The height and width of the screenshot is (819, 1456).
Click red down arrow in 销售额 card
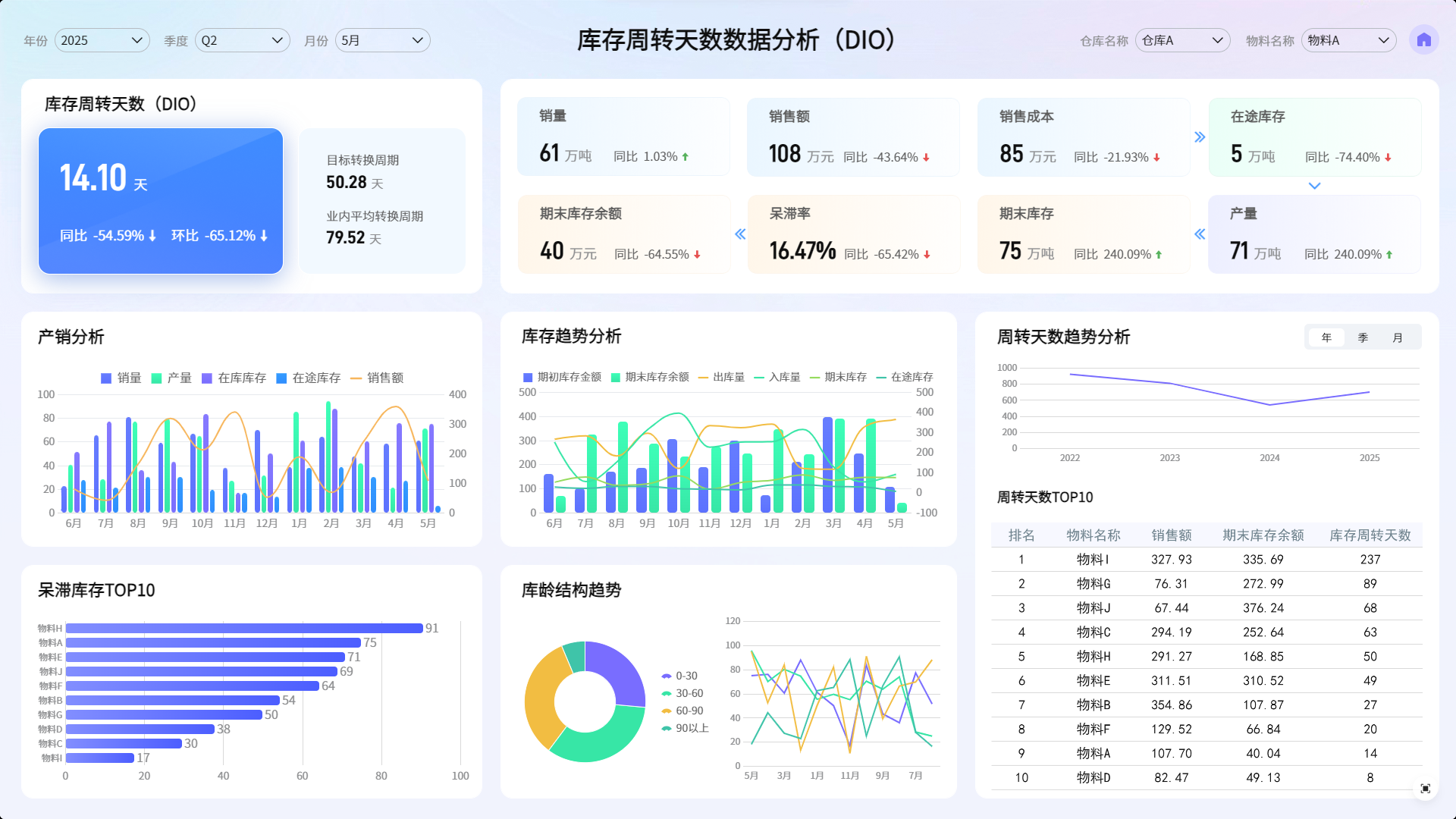pyautogui.click(x=927, y=158)
